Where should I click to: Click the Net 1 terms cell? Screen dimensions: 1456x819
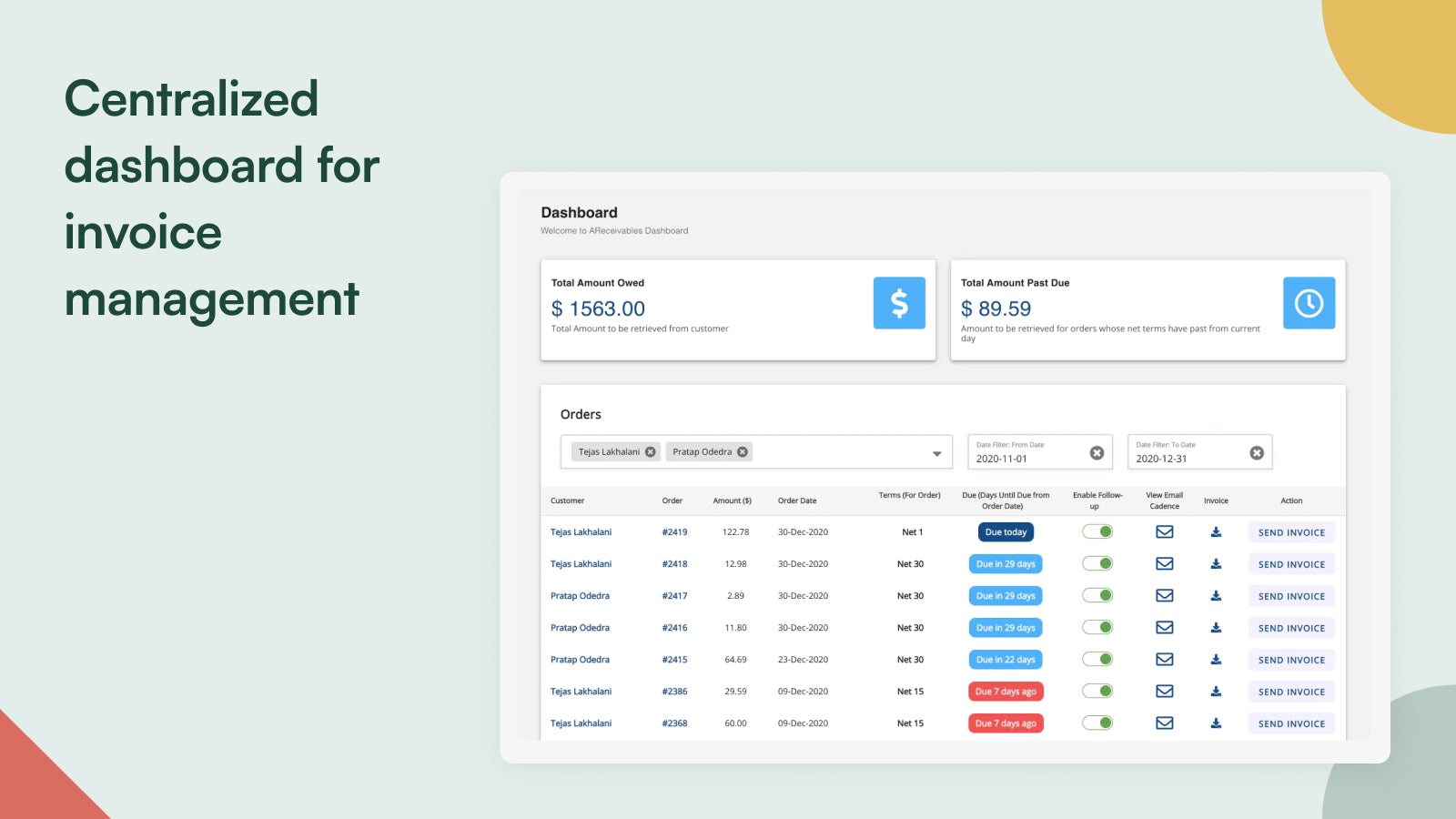pyautogui.click(x=912, y=532)
